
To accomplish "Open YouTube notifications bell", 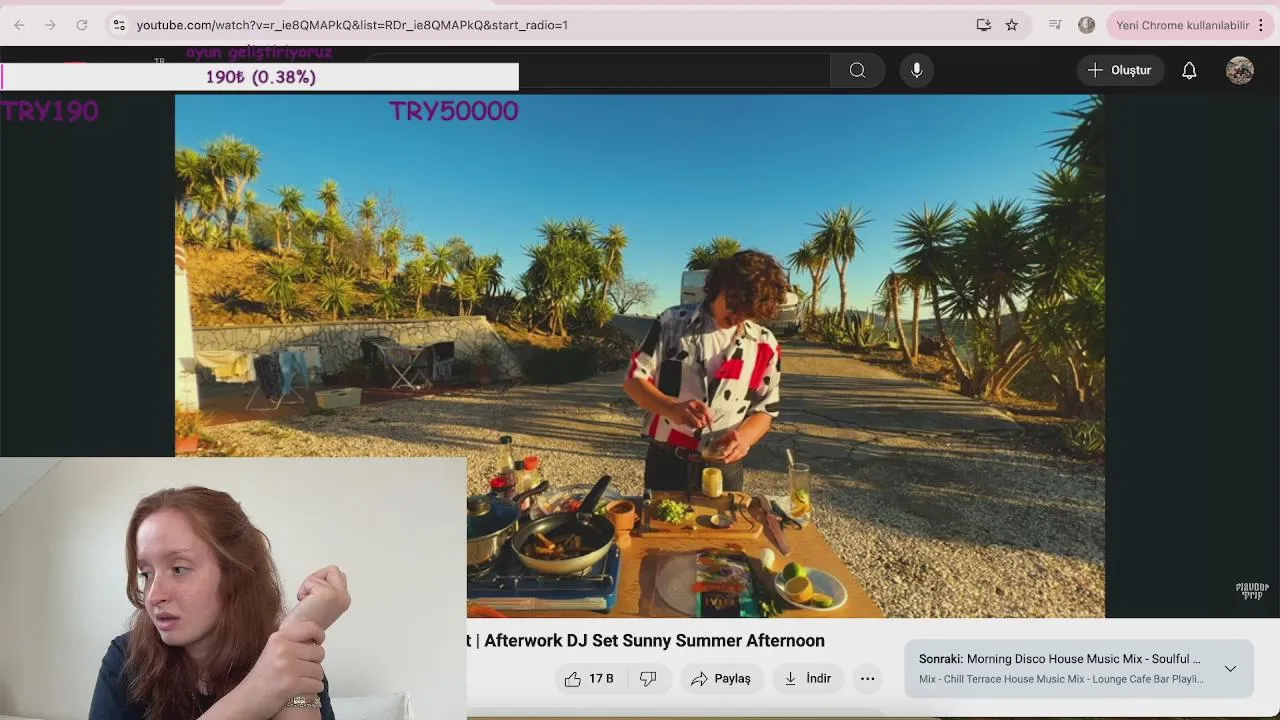I will pyautogui.click(x=1189, y=70).
